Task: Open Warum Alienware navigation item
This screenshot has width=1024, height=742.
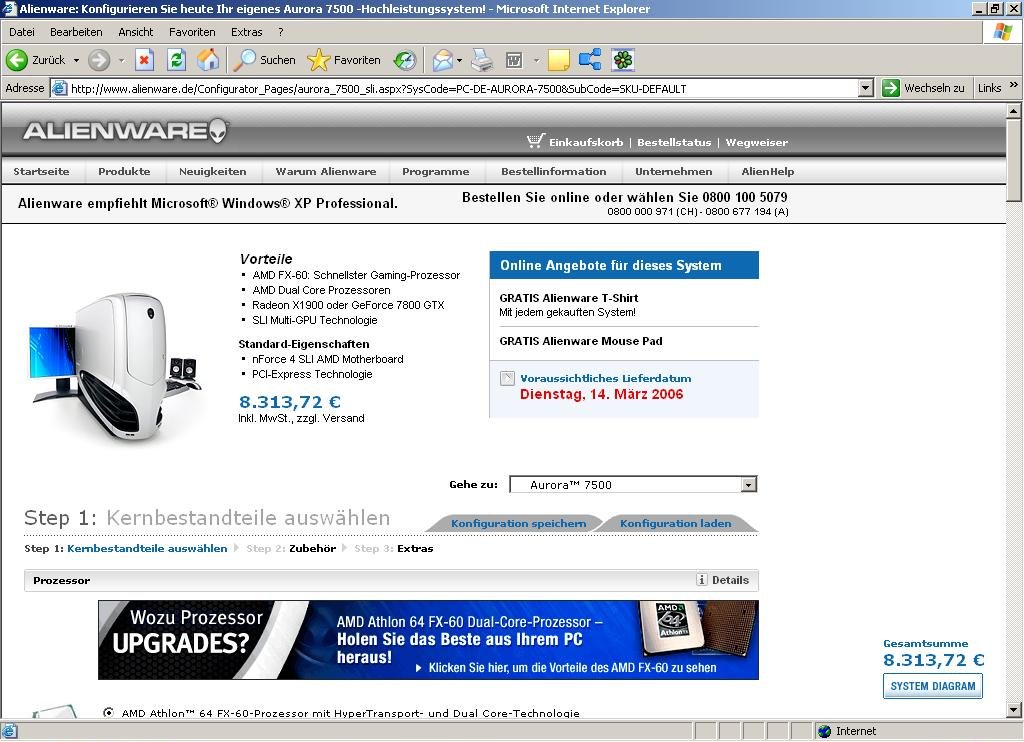Action: pos(325,171)
